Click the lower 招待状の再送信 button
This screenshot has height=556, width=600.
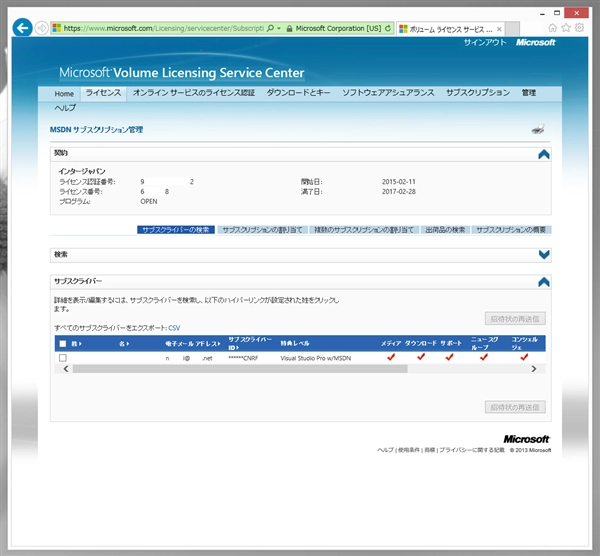coord(515,407)
